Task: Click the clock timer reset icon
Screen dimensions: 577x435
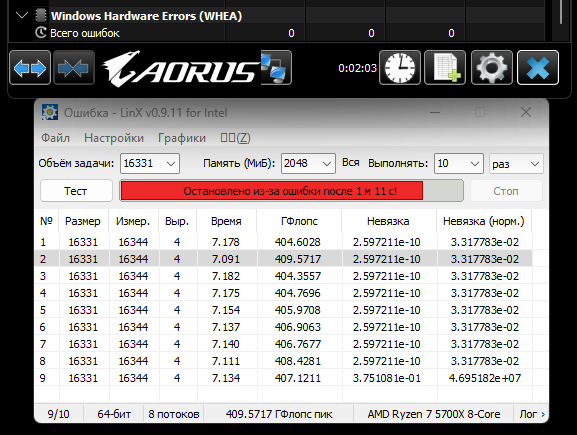Action: [400, 68]
